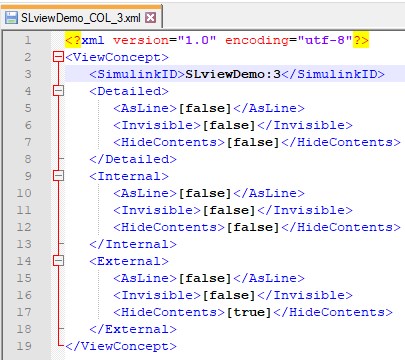Click line number 1 in margin

[x=27, y=40]
